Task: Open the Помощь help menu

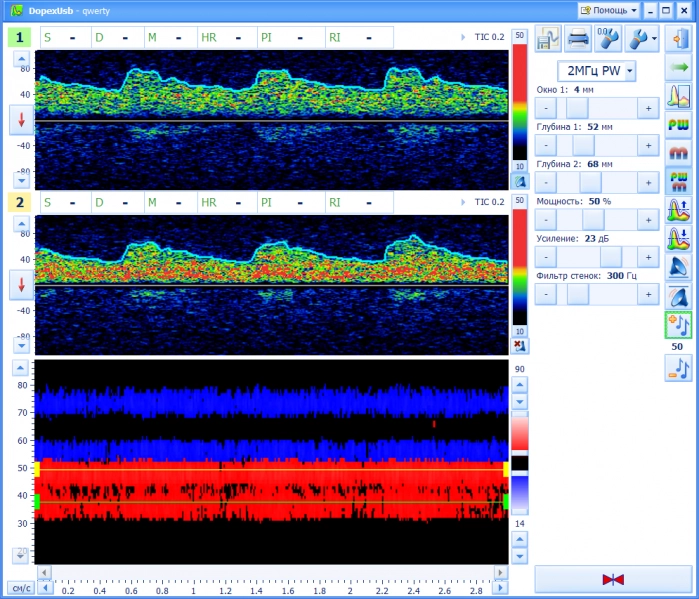Action: click(608, 9)
